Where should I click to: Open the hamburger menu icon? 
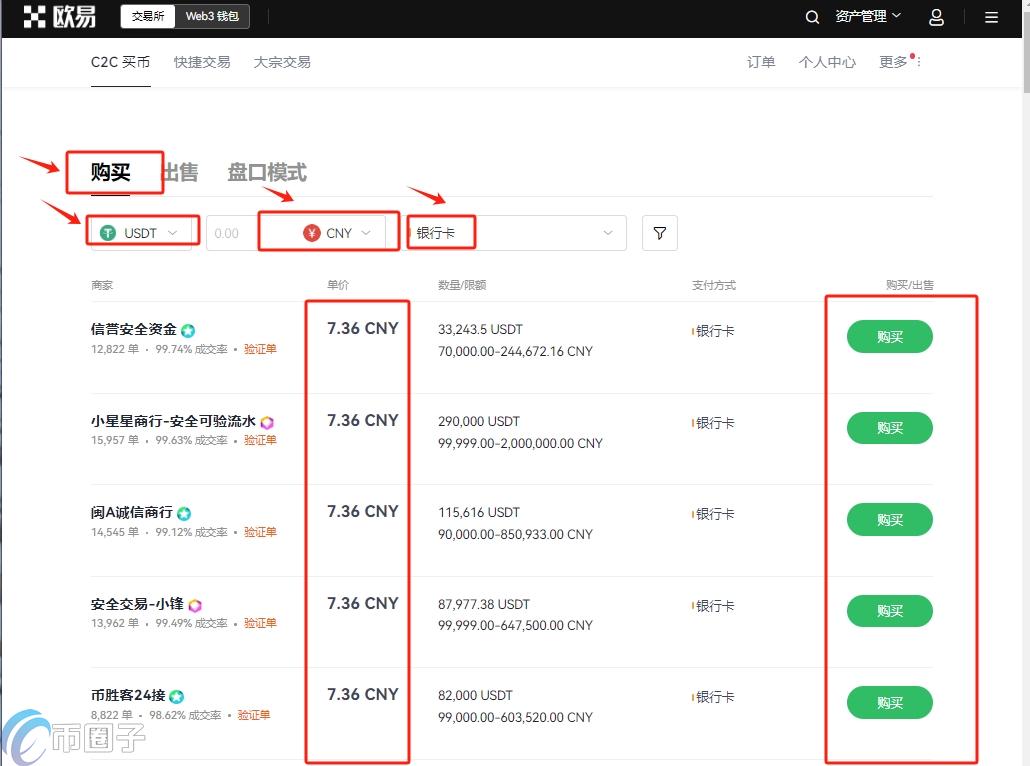coord(991,17)
